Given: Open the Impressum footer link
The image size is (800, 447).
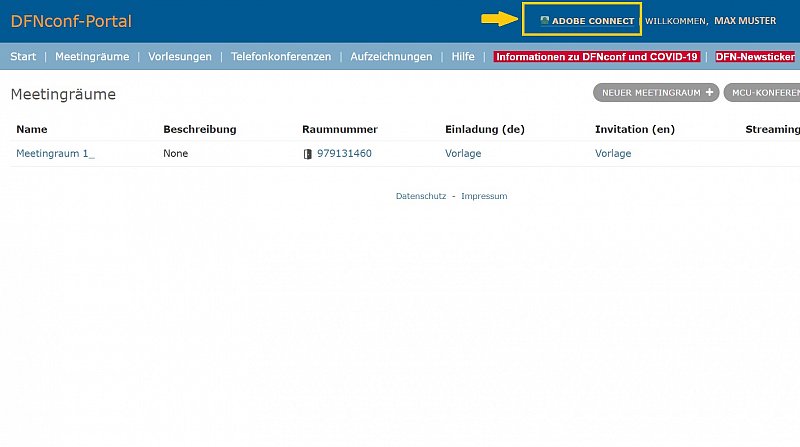Looking at the screenshot, I should [484, 196].
